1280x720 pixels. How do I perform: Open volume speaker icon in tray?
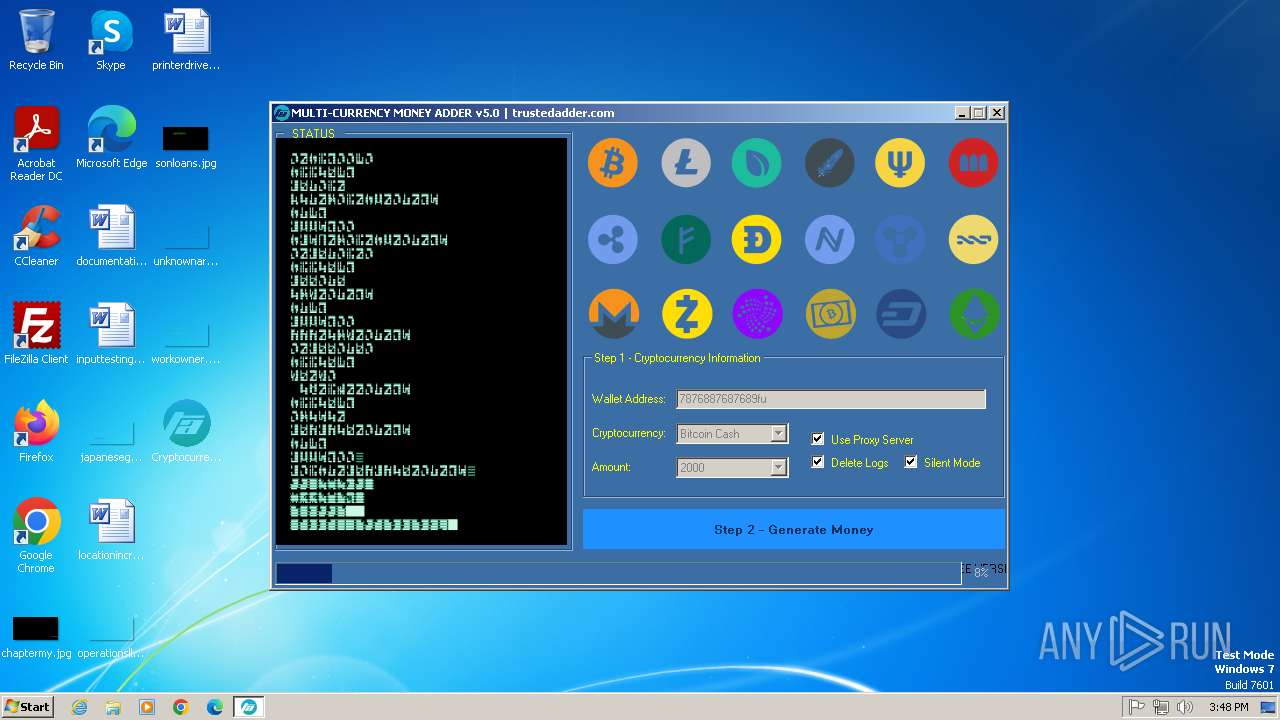[x=1185, y=707]
